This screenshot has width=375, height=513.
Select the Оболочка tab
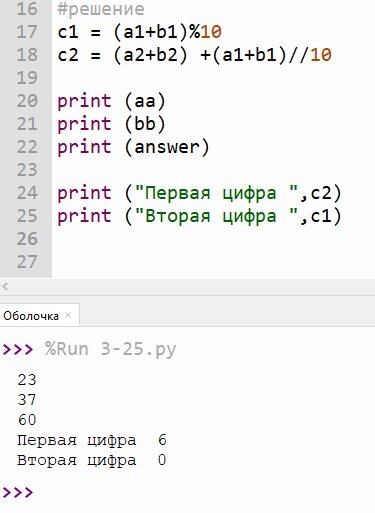pos(31,316)
